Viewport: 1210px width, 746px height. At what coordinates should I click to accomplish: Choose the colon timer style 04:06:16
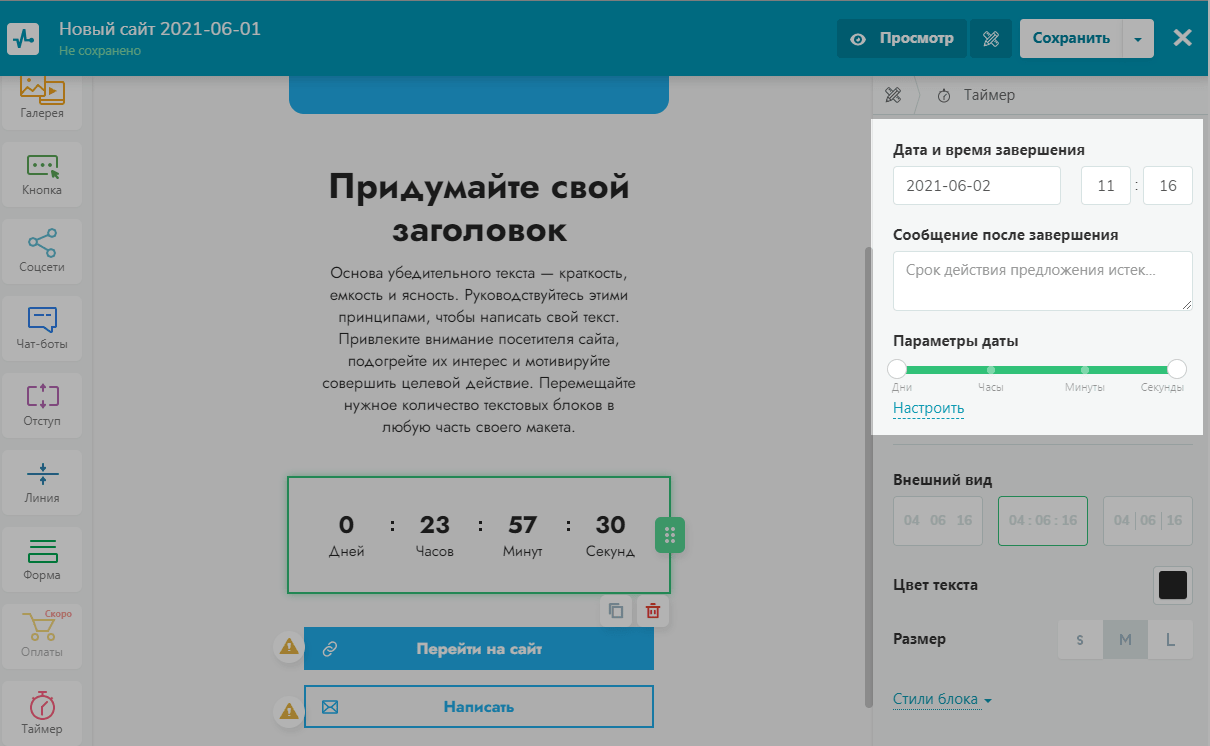point(1043,520)
